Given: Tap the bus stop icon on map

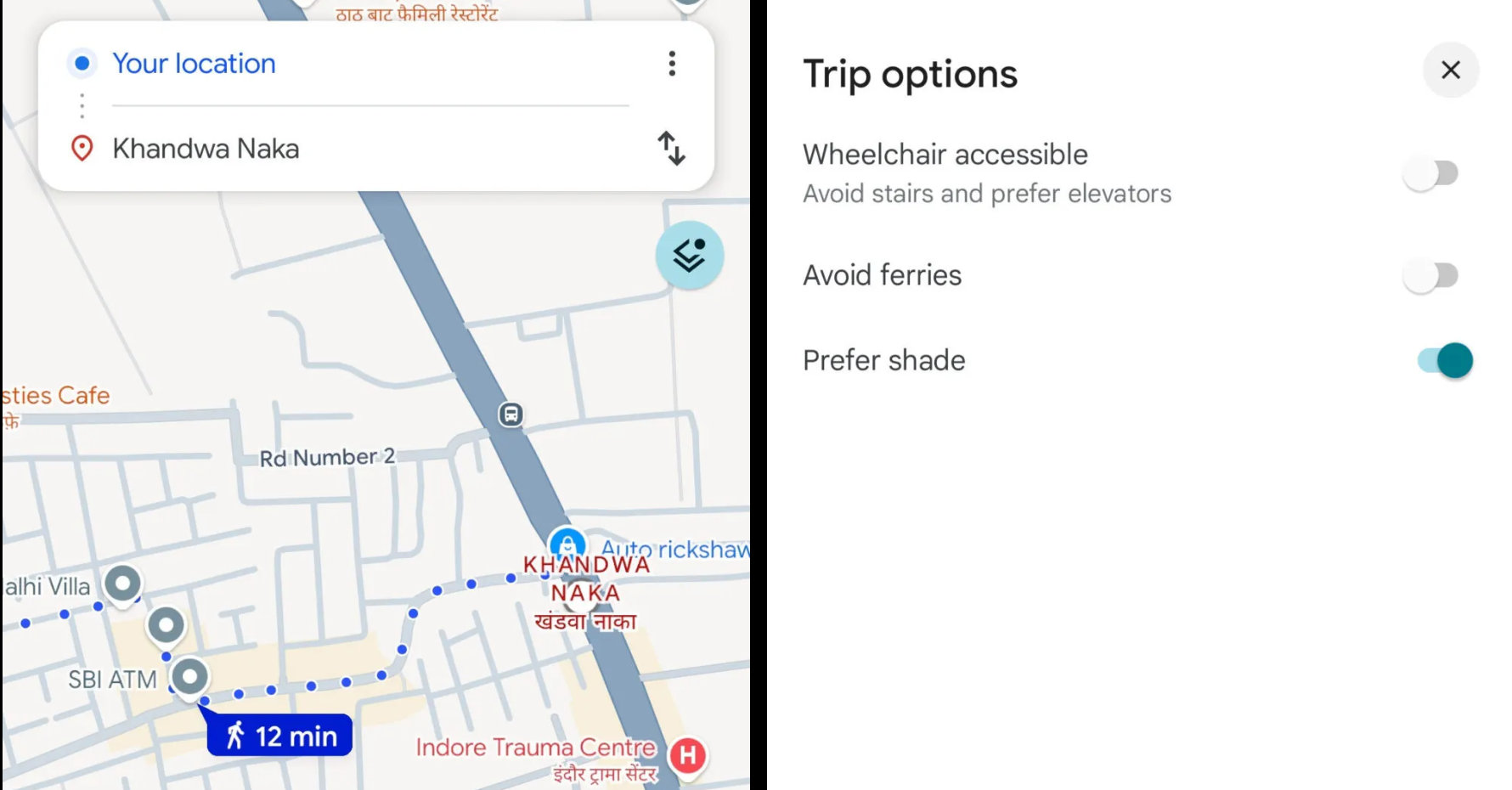Looking at the screenshot, I should click(x=511, y=415).
